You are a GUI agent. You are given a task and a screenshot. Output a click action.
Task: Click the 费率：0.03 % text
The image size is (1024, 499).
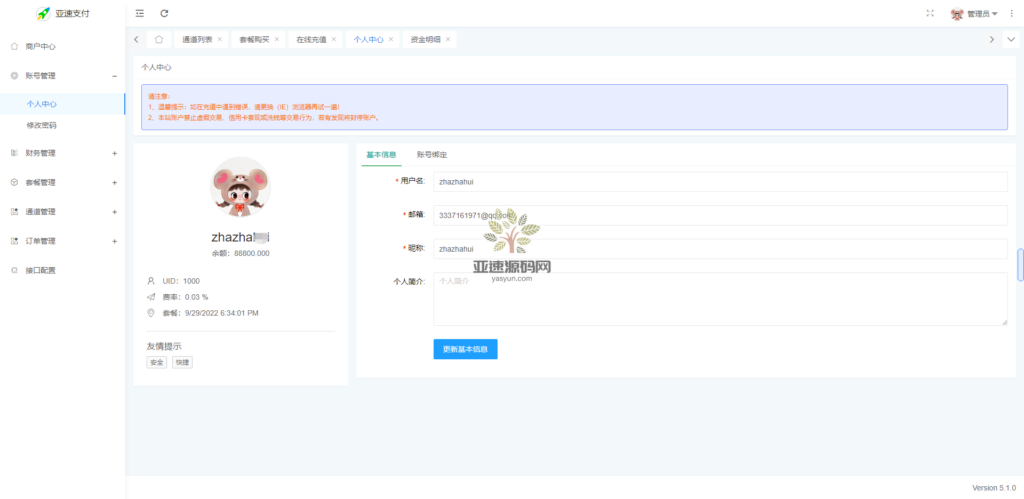click(185, 297)
